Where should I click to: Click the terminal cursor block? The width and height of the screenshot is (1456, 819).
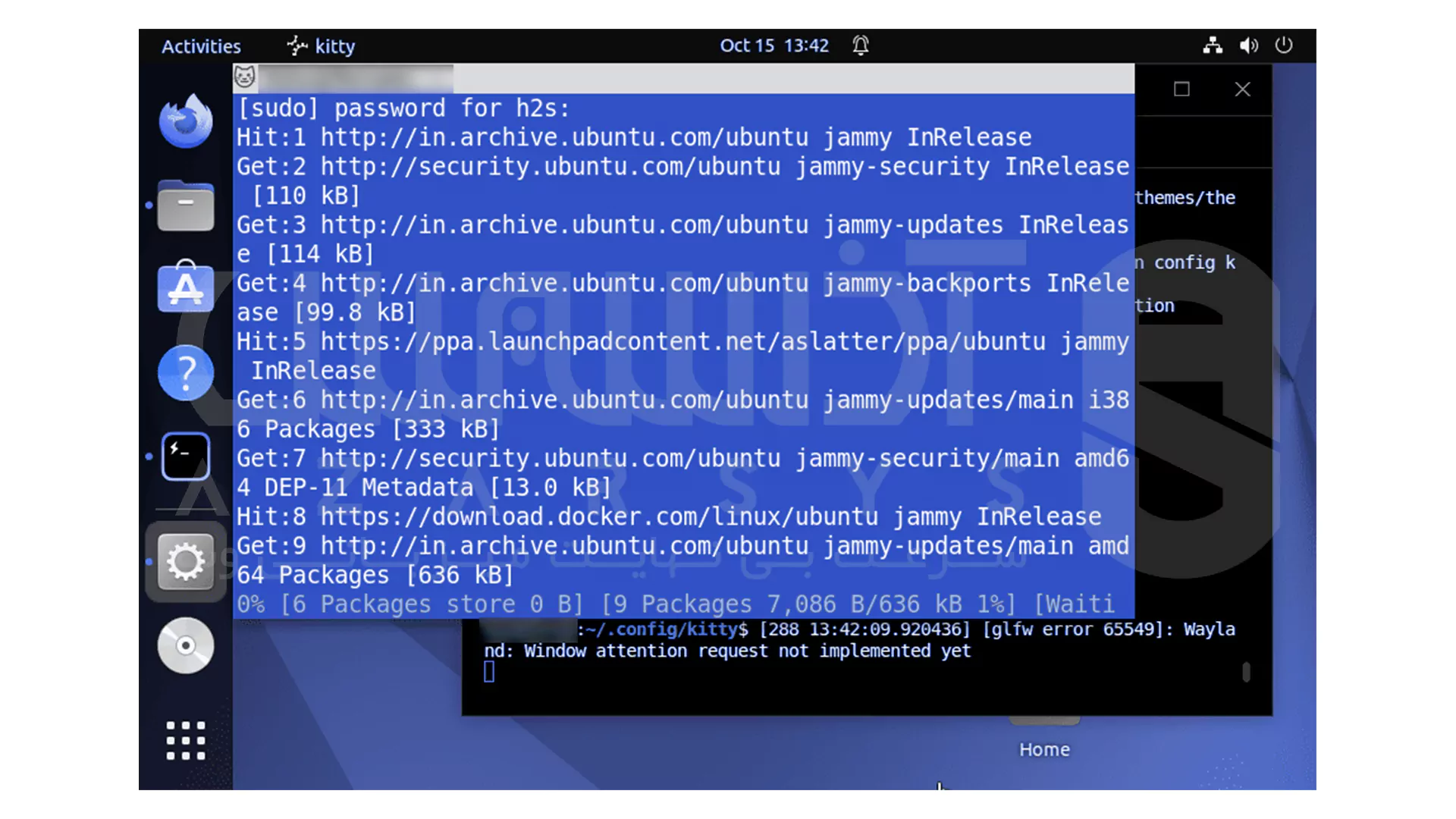point(489,672)
